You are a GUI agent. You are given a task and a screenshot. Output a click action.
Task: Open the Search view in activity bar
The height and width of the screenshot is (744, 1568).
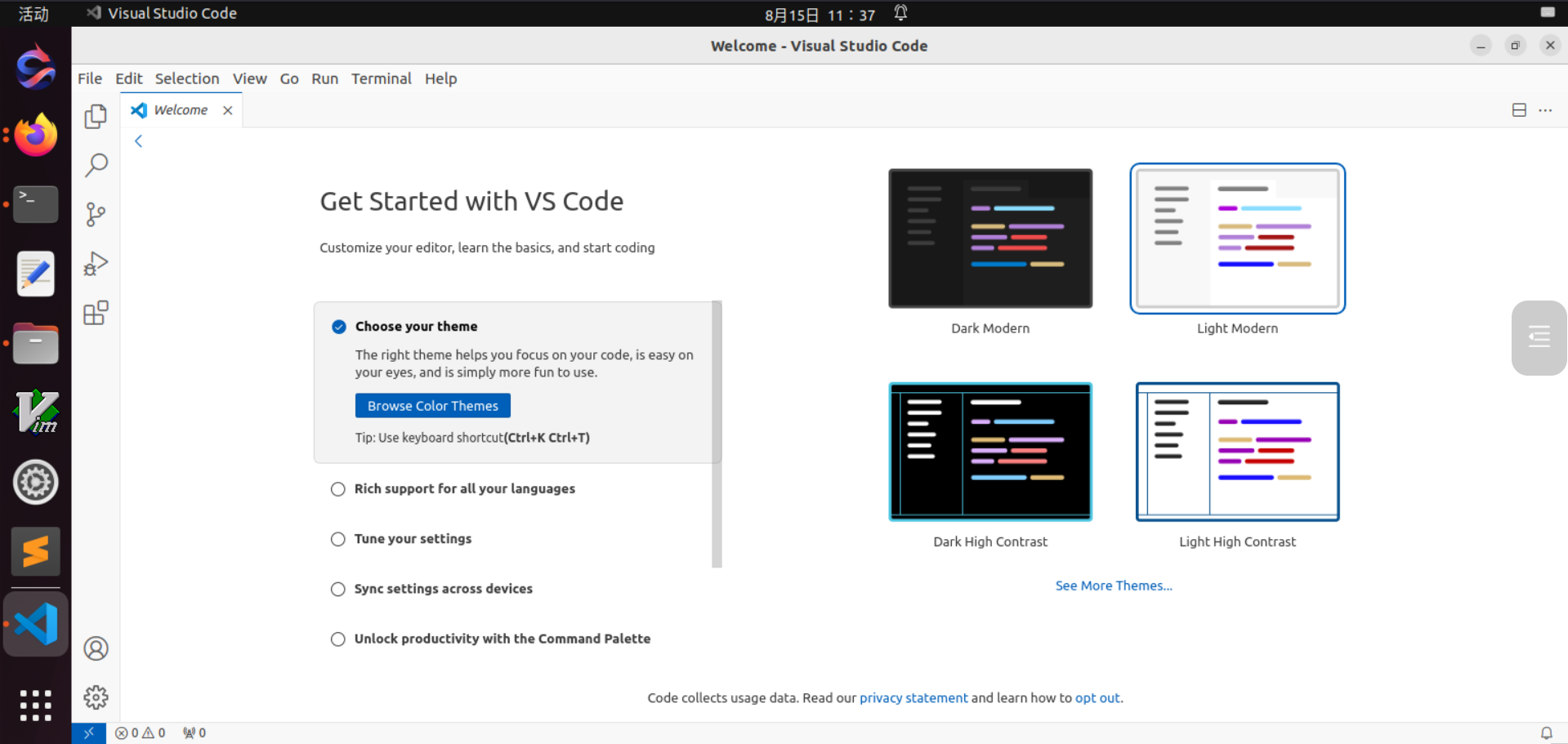coord(96,166)
